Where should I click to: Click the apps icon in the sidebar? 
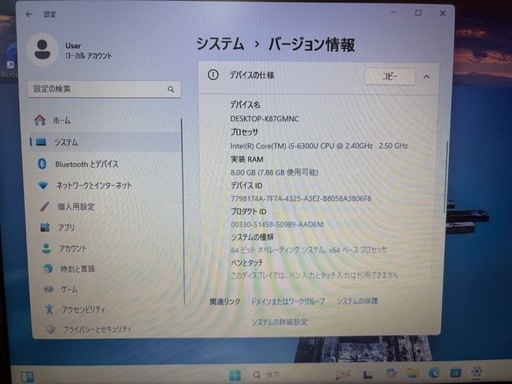(45, 228)
